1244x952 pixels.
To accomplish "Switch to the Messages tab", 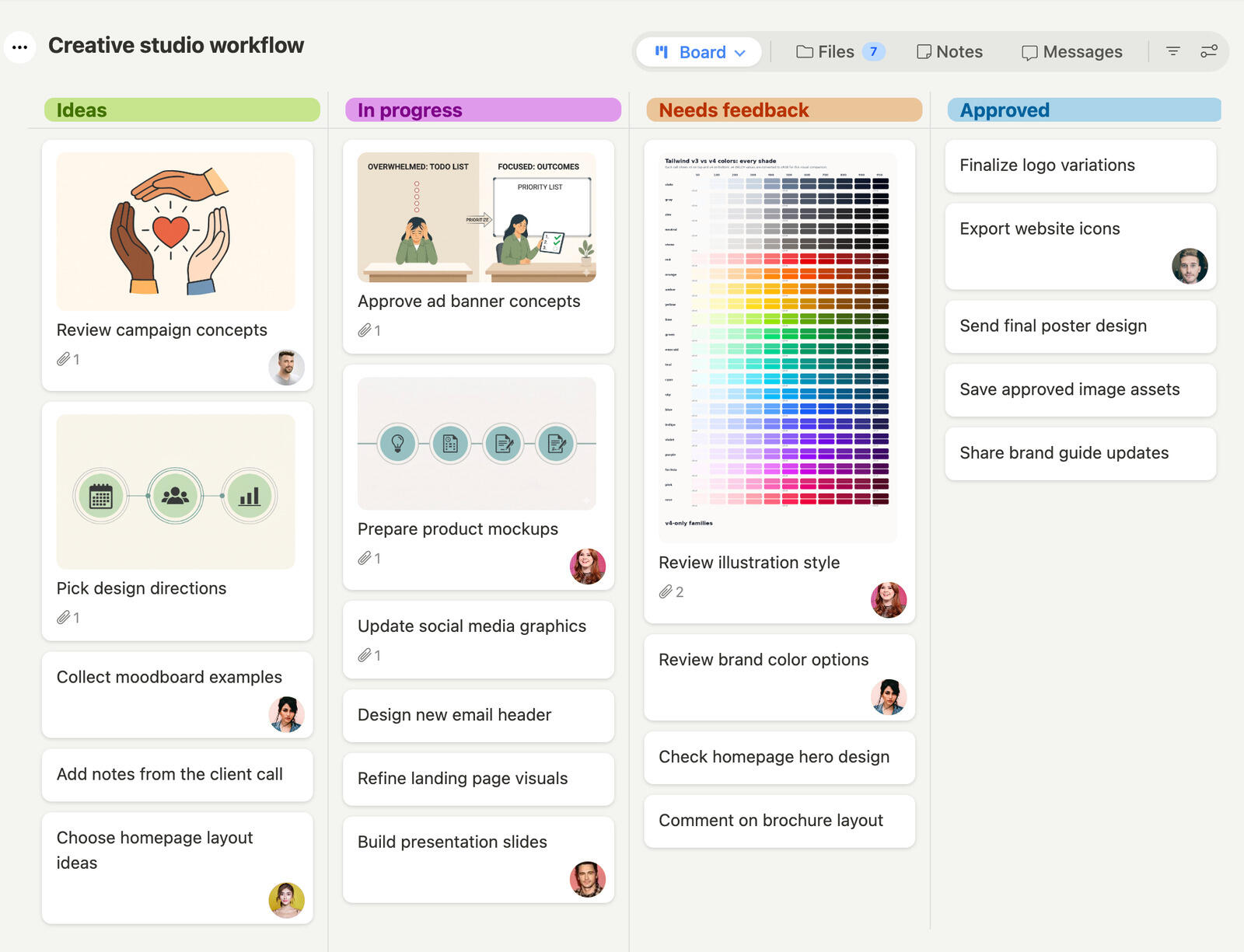I will tap(1071, 52).
